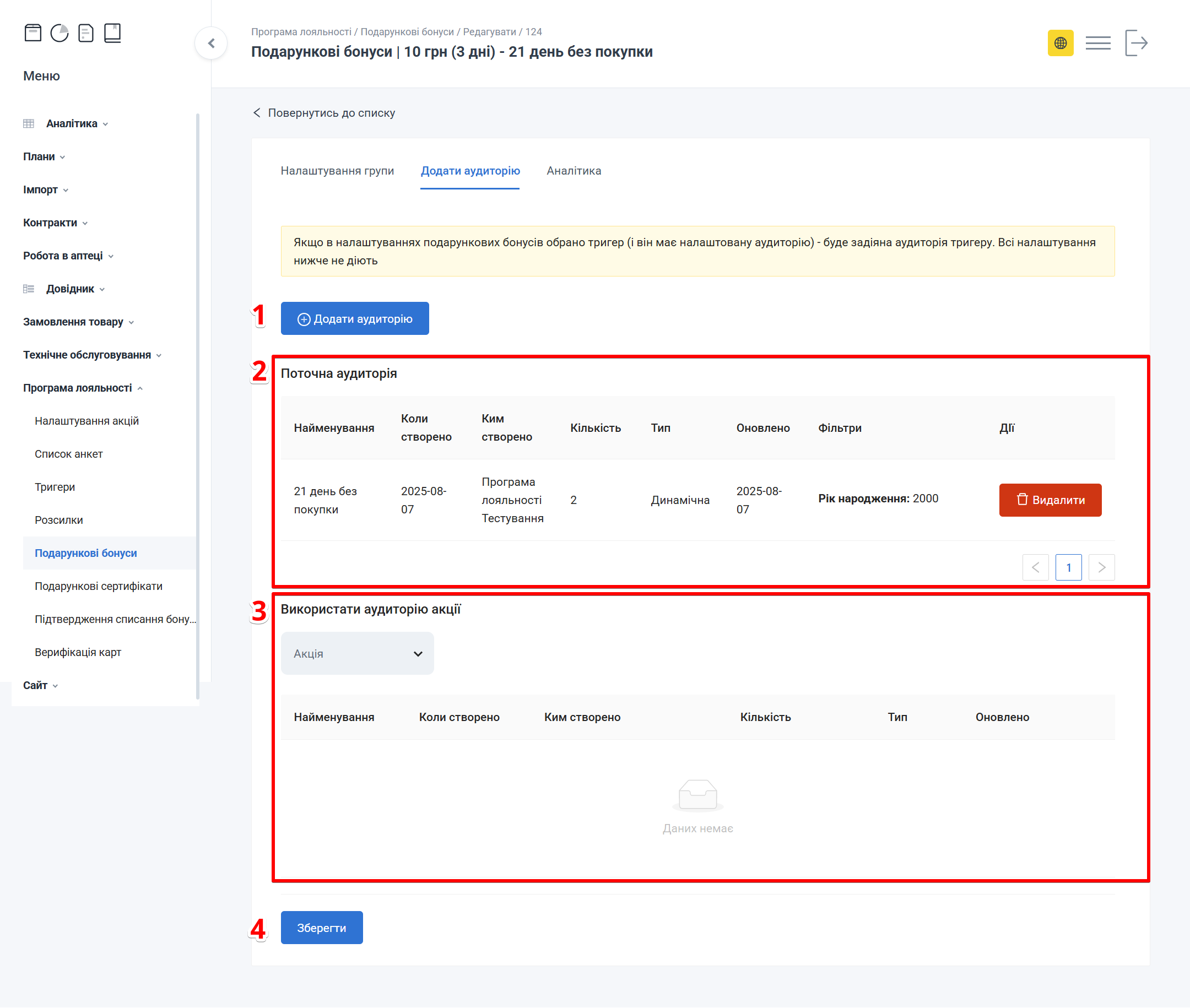Viewport: 1190px width, 1008px height.
Task: Delete audience with the Видалити button
Action: [1050, 500]
